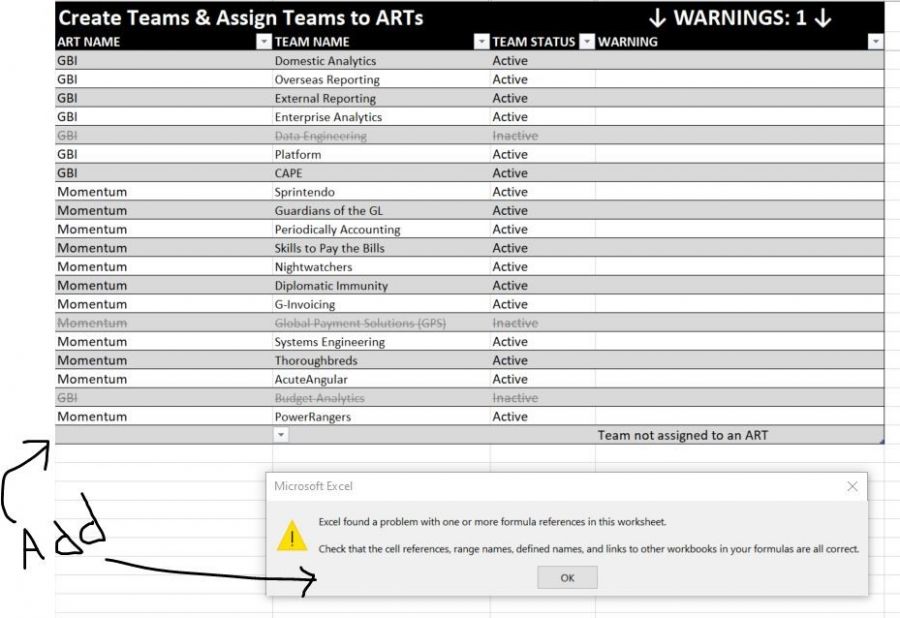This screenshot has width=900, height=618.
Task: Select the TEAM NAME column header
Action: 312,42
